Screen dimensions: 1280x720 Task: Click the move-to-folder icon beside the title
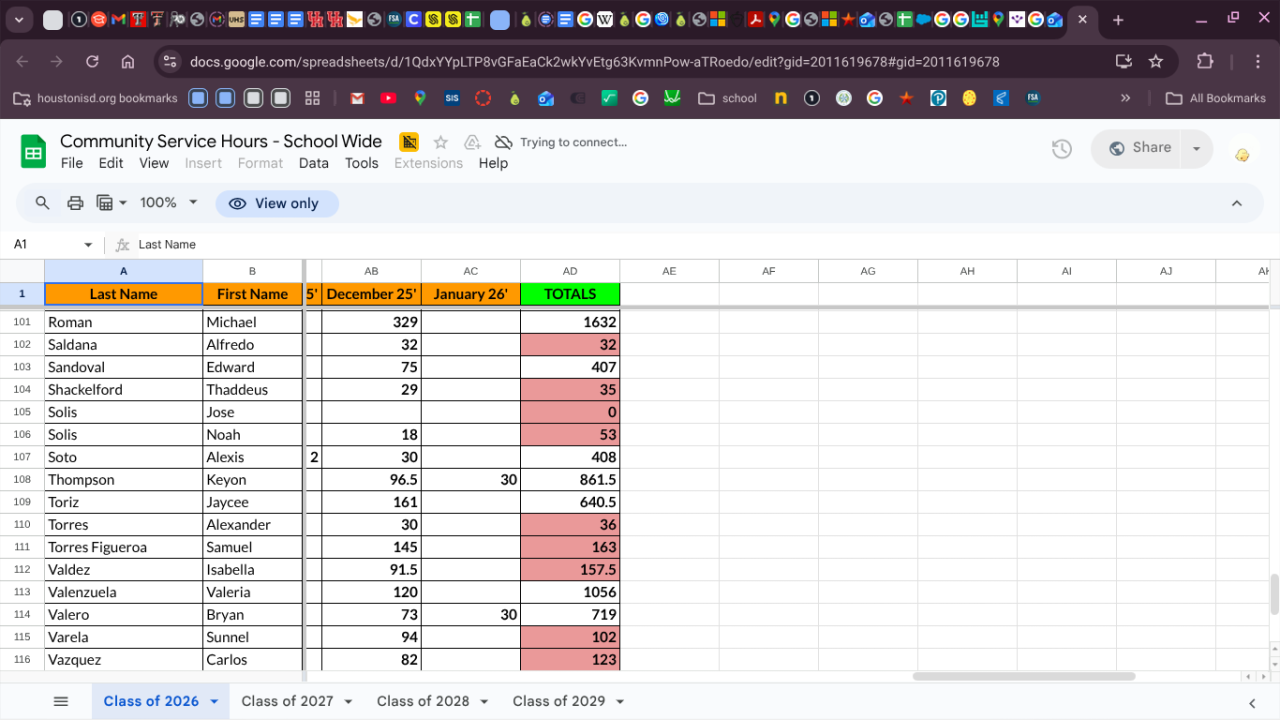473,142
